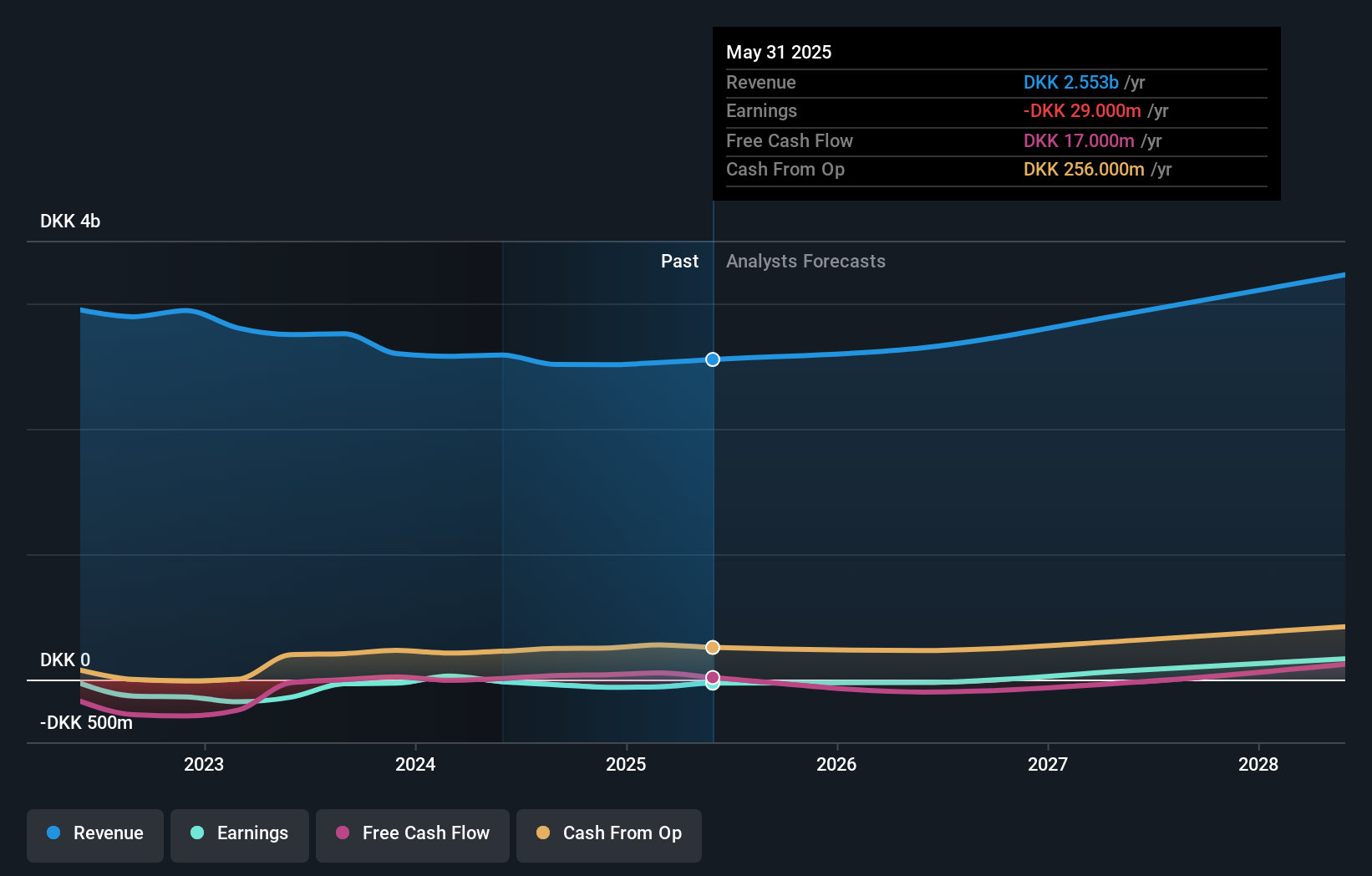Click the -DKK 29.000m earnings value
1372x876 pixels.
[x=1082, y=111]
